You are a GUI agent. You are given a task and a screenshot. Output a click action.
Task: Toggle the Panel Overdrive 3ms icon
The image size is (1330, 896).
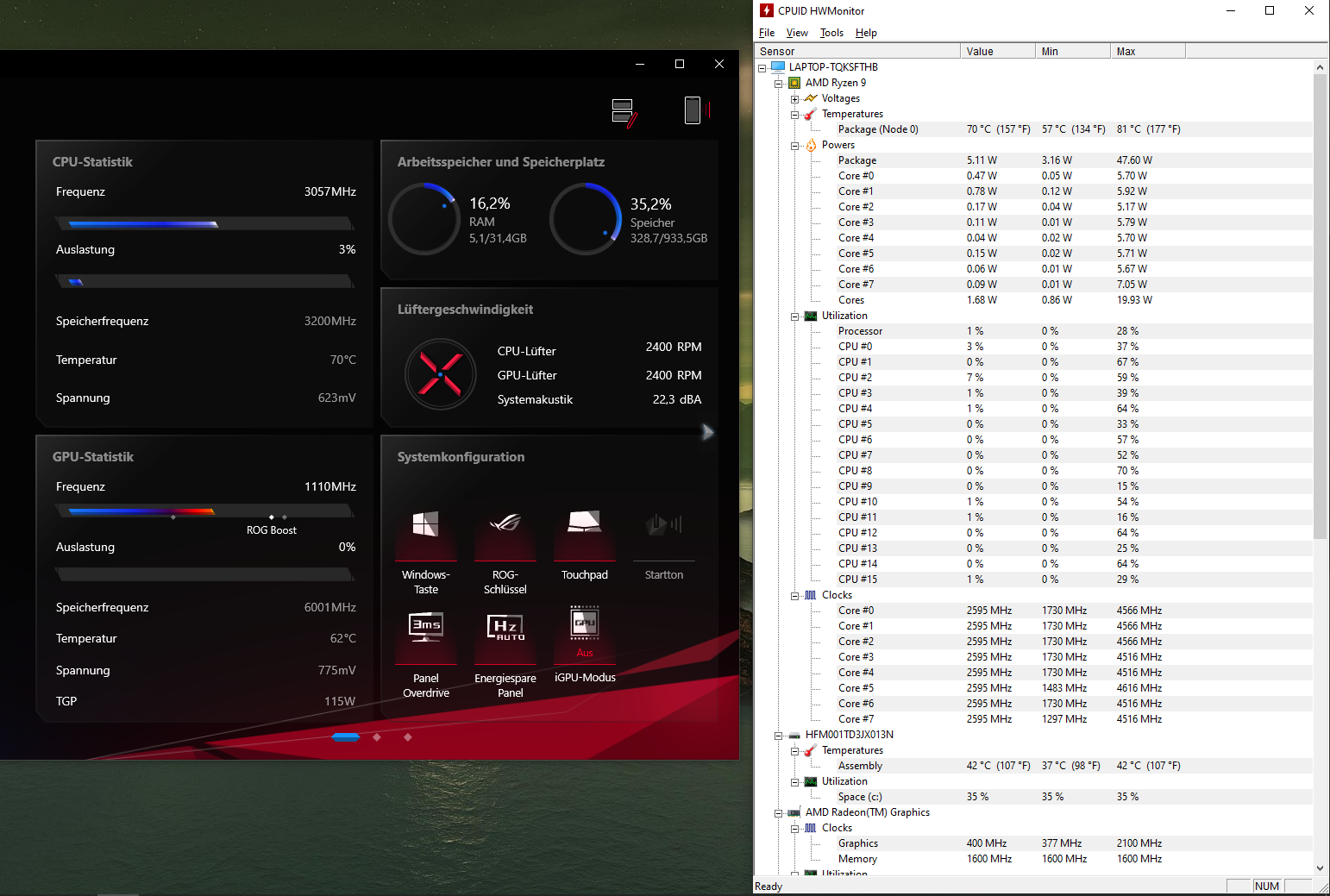pos(425,626)
